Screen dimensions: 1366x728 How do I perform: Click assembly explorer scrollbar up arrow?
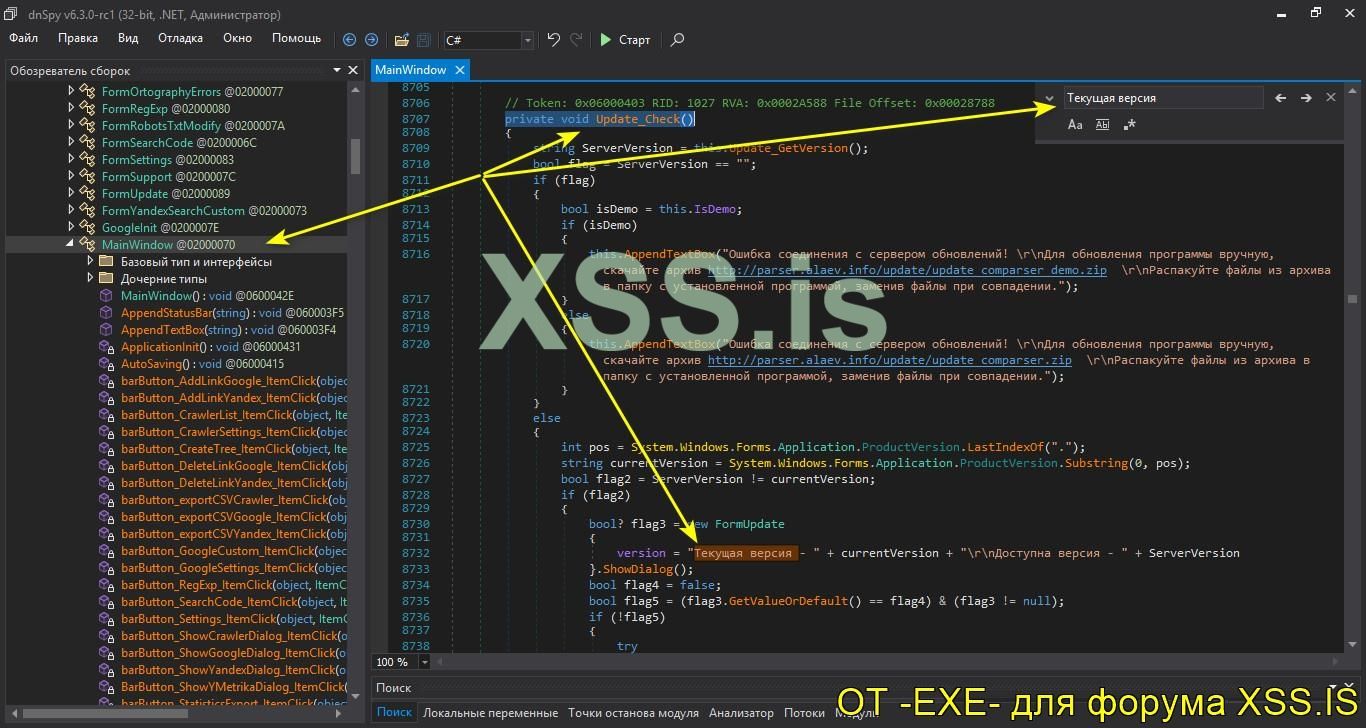tap(355, 89)
